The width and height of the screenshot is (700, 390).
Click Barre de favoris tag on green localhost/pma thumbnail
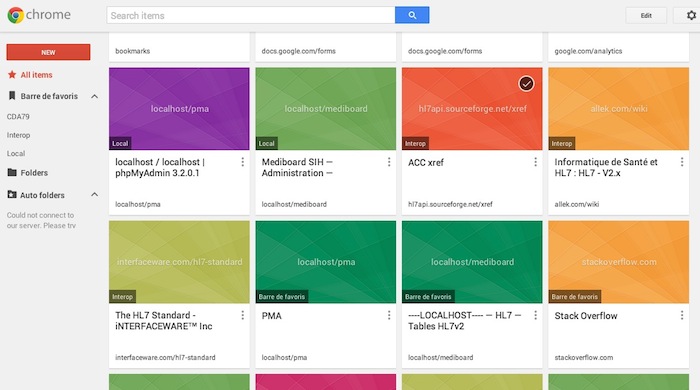281,296
